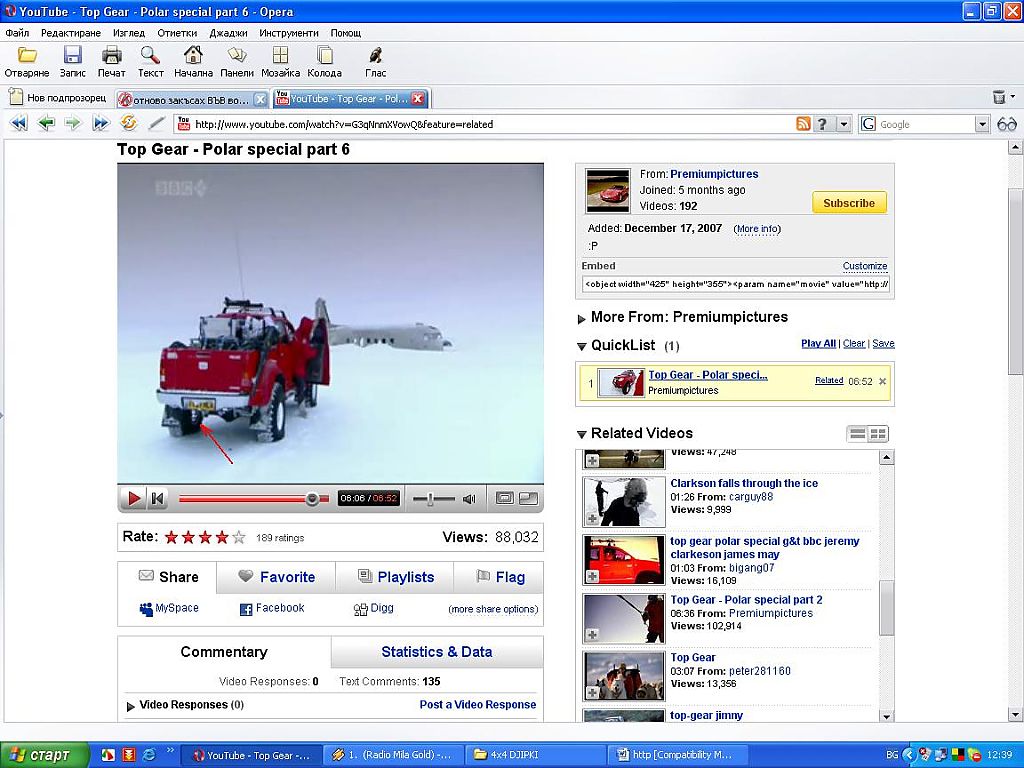Add Clarkson falls through the ice to QuickList

point(592,519)
